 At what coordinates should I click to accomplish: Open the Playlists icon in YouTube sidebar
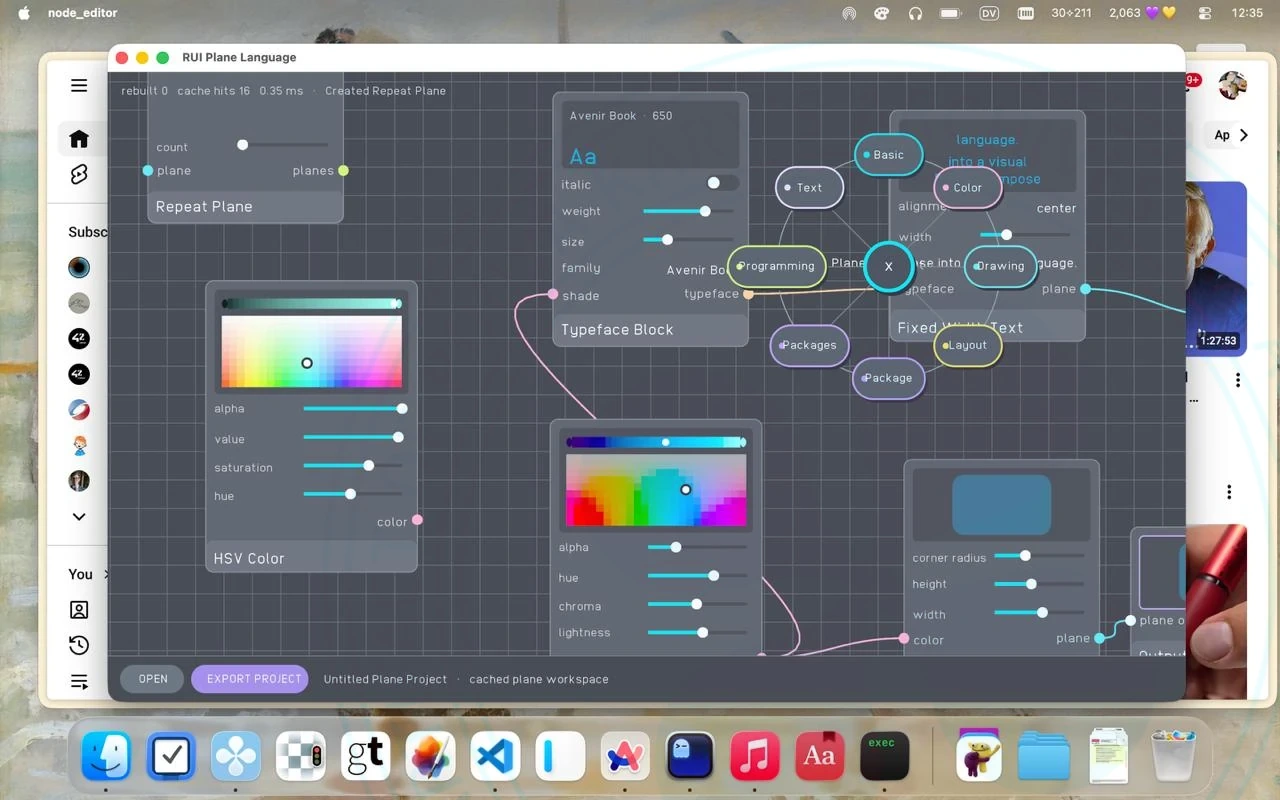pos(79,682)
